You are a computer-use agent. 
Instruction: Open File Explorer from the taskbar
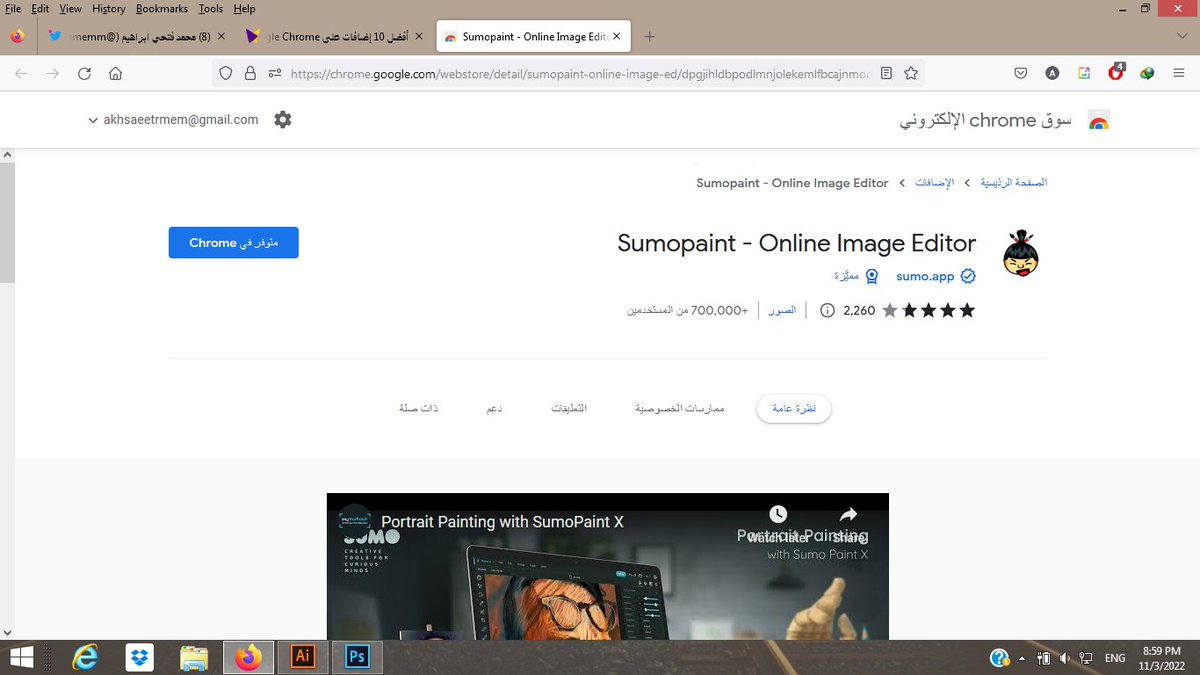194,657
